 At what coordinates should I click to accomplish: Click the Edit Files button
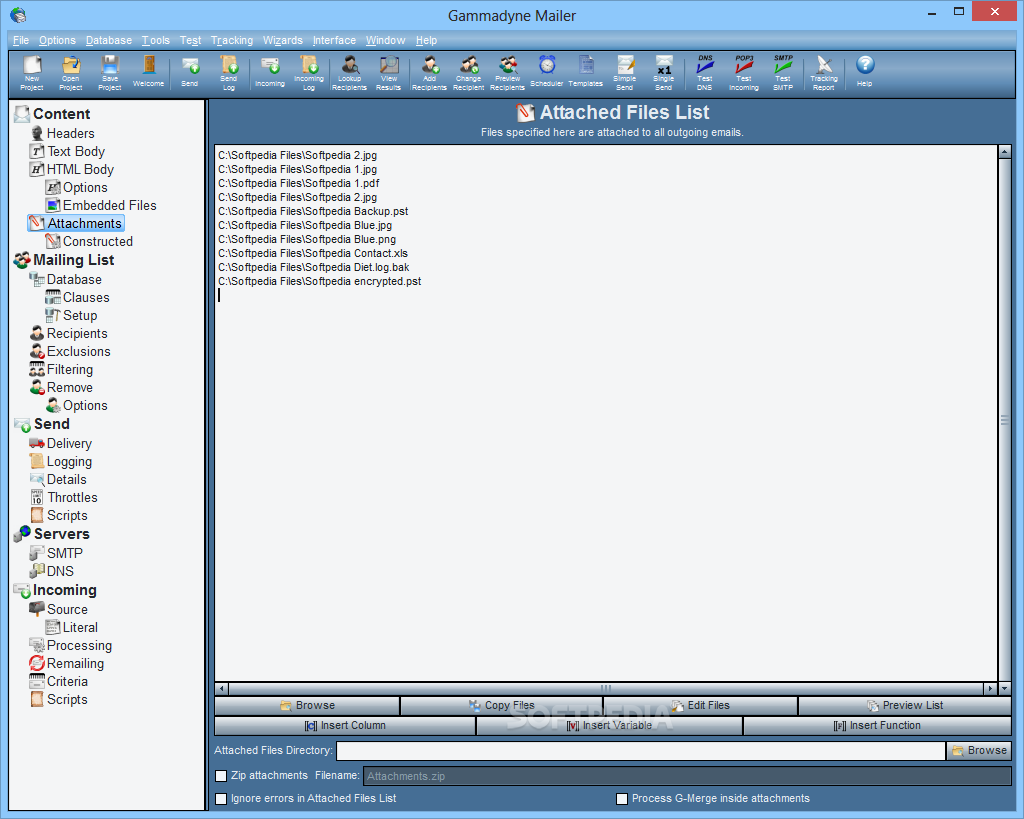[x=701, y=705]
